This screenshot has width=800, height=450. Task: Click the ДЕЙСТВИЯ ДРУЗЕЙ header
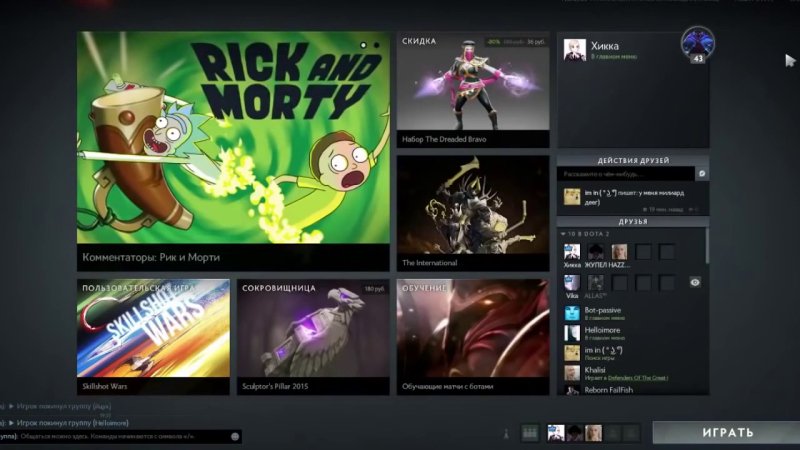pyautogui.click(x=633, y=161)
